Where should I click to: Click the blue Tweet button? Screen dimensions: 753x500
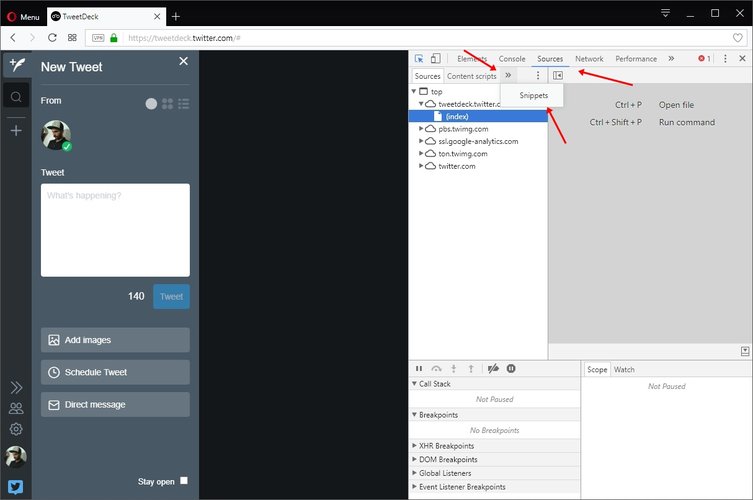point(171,296)
